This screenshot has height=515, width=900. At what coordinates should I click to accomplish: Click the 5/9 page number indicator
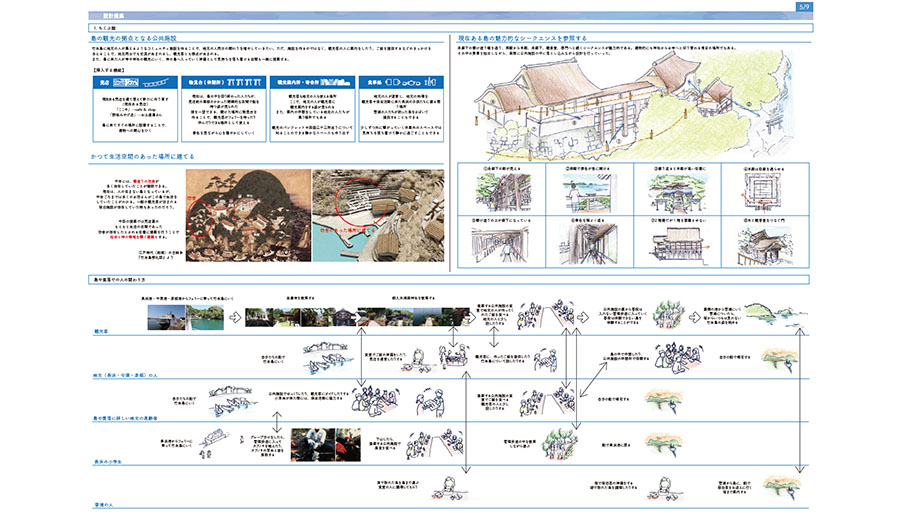(x=805, y=6)
